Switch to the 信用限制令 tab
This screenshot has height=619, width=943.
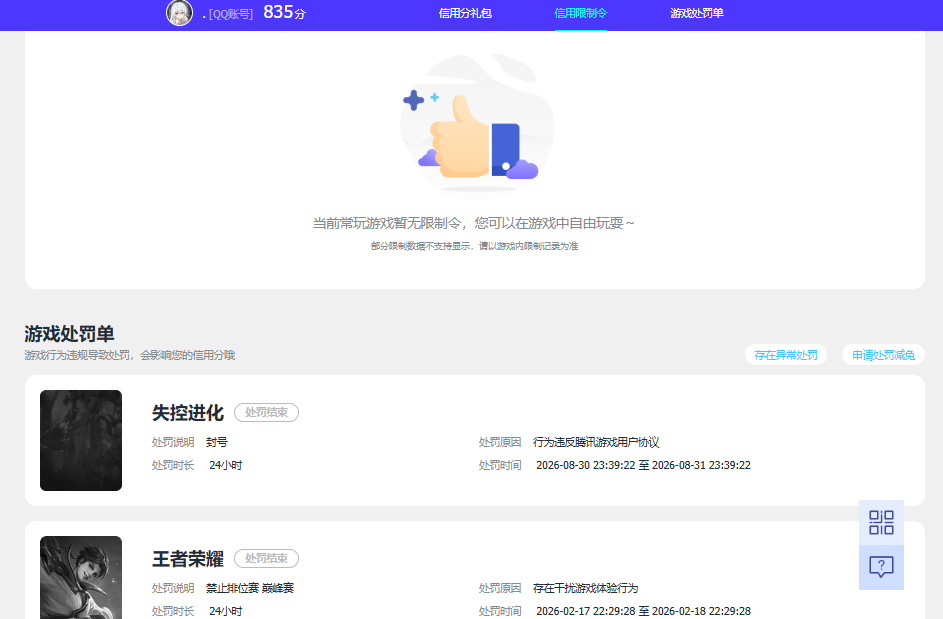point(580,13)
